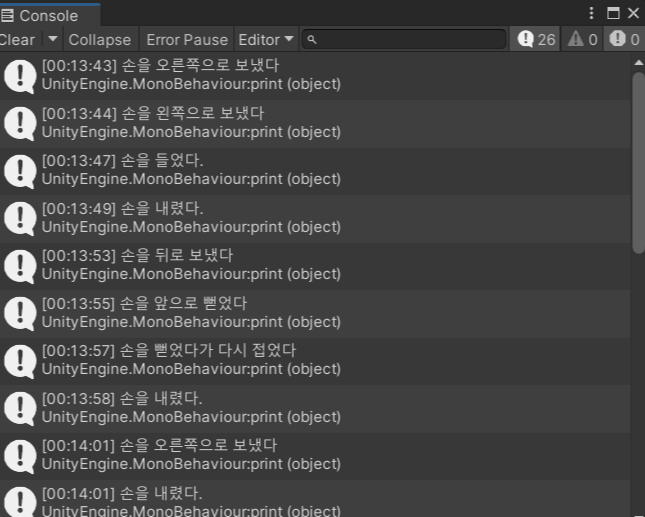Select the log entry at 00:13:44

click(x=315, y=123)
